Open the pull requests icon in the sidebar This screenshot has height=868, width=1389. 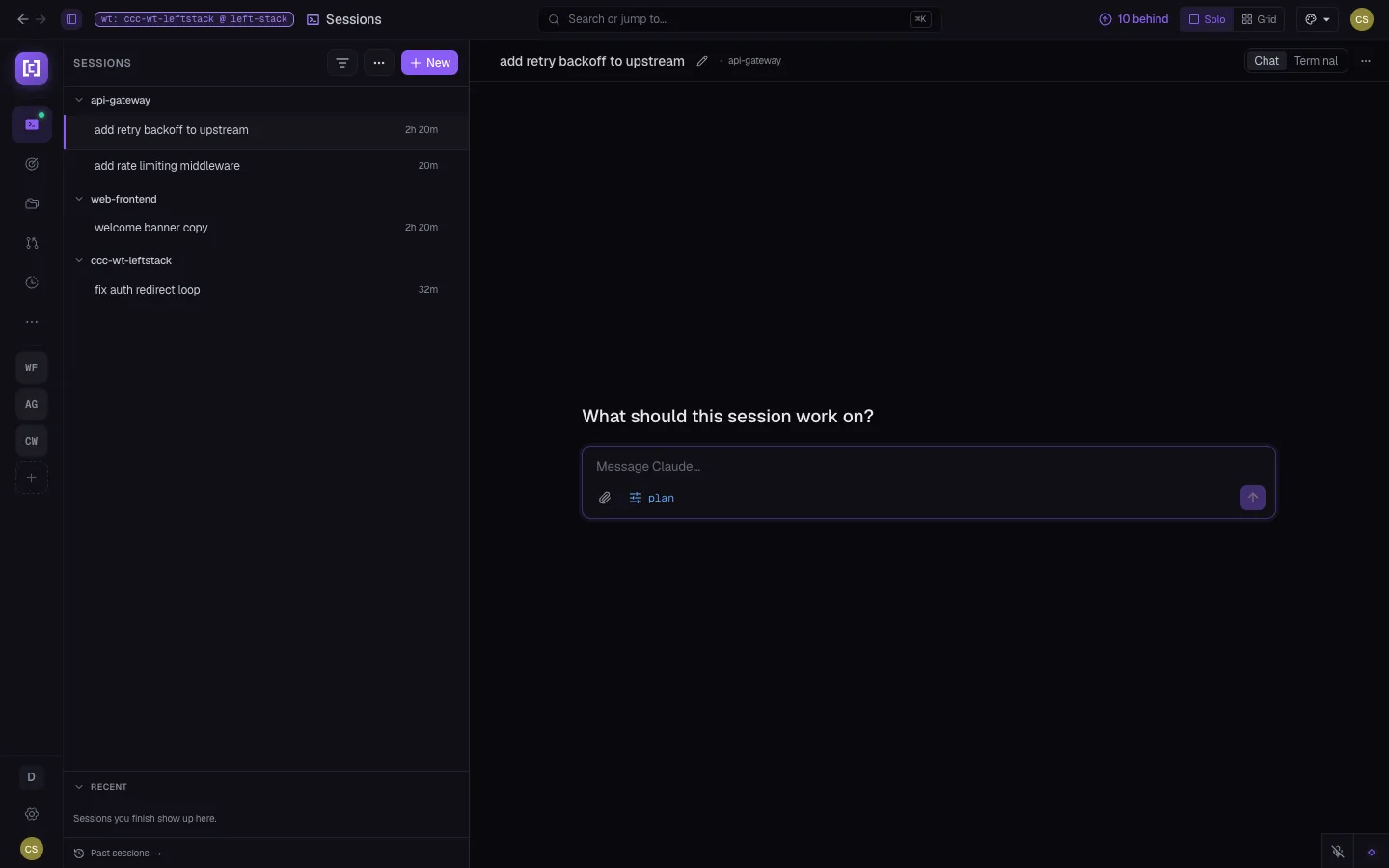(x=32, y=243)
